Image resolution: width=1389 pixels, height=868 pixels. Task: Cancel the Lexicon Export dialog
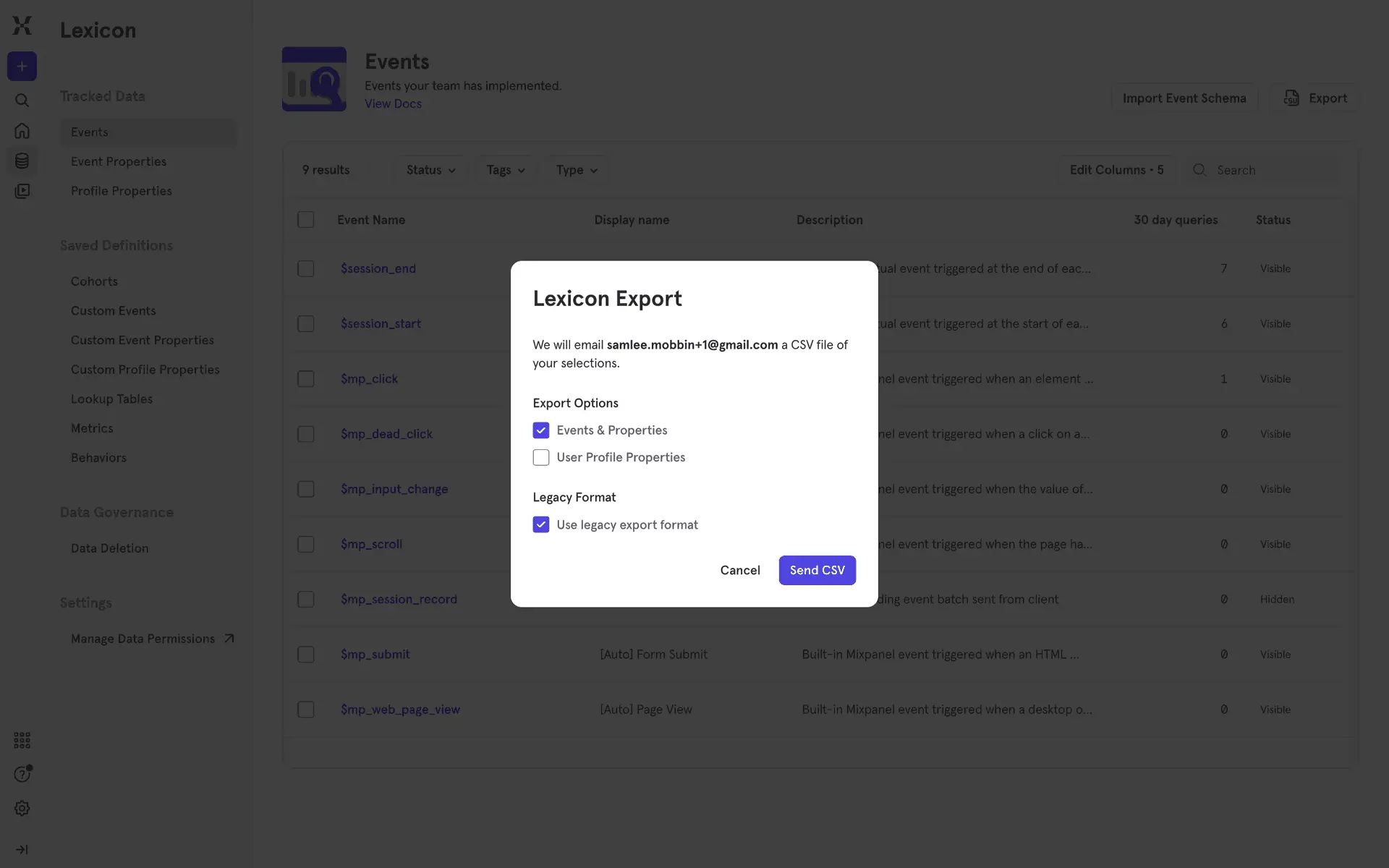739,570
